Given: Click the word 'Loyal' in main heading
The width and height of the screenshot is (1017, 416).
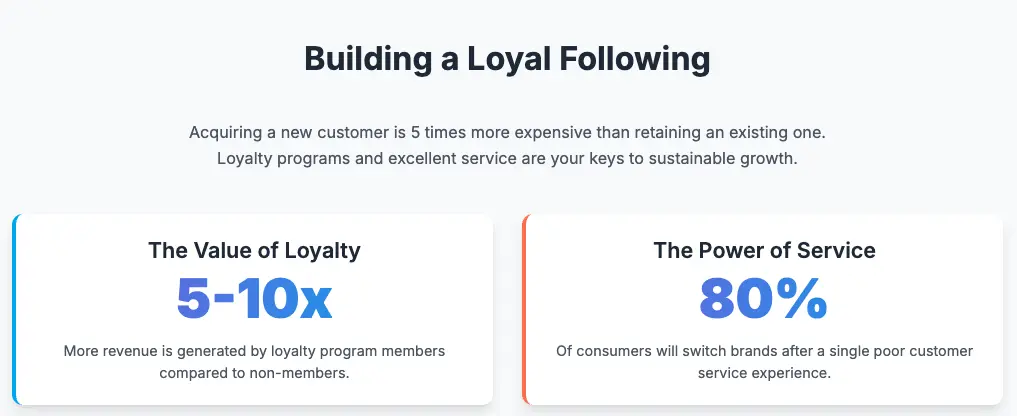Looking at the screenshot, I should 508,59.
